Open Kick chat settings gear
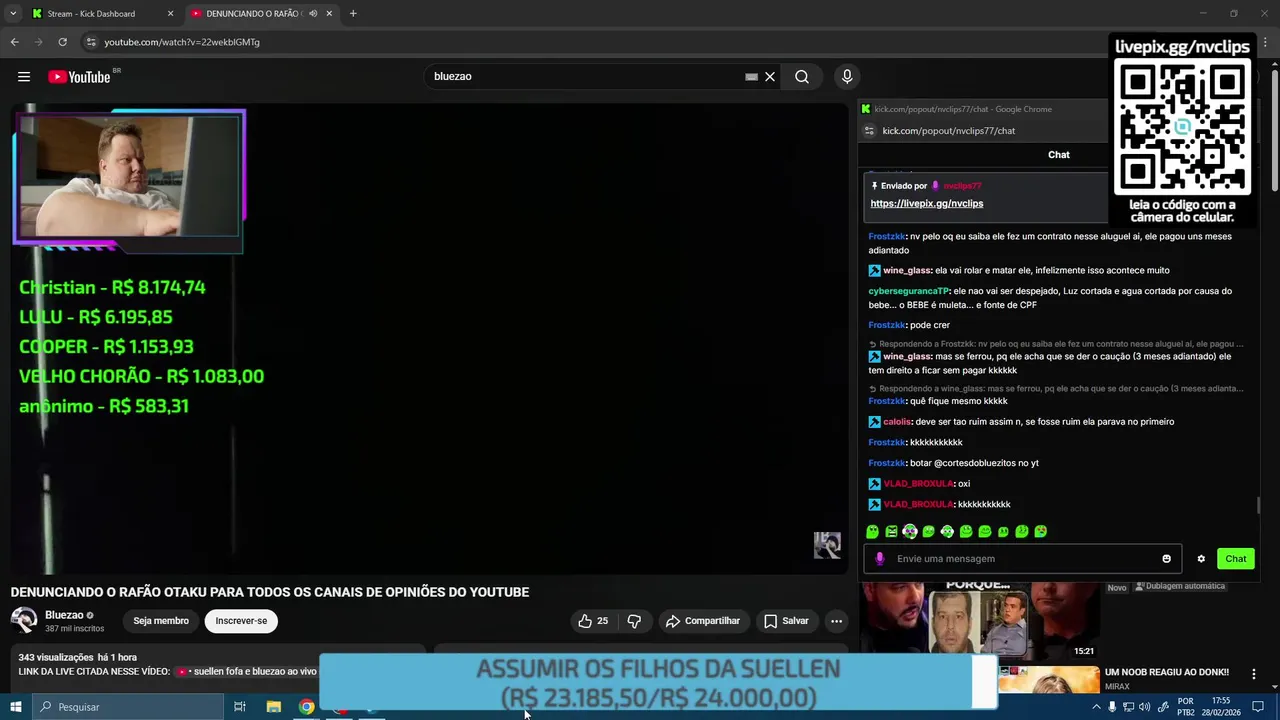The width and height of the screenshot is (1280, 720). pyautogui.click(x=1201, y=559)
